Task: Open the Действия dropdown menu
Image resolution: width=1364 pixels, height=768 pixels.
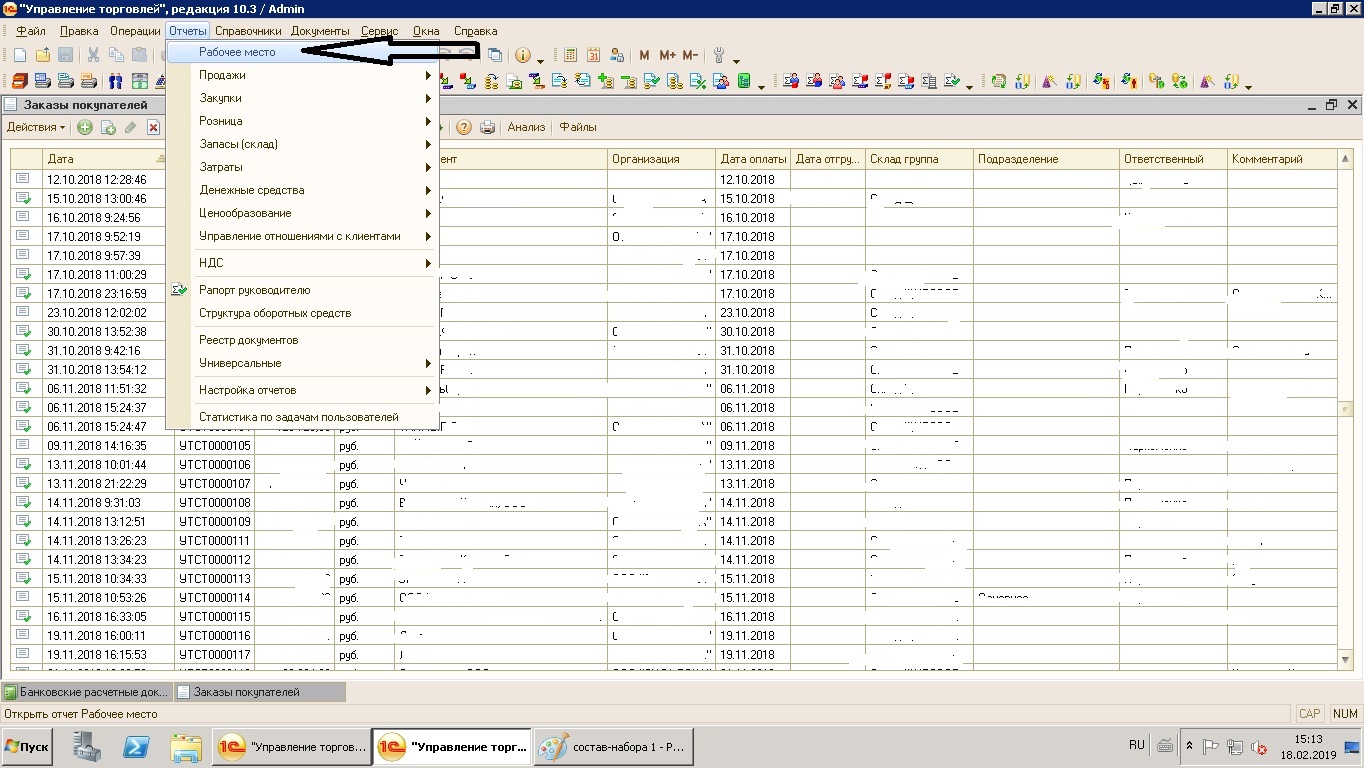Action: 35,127
